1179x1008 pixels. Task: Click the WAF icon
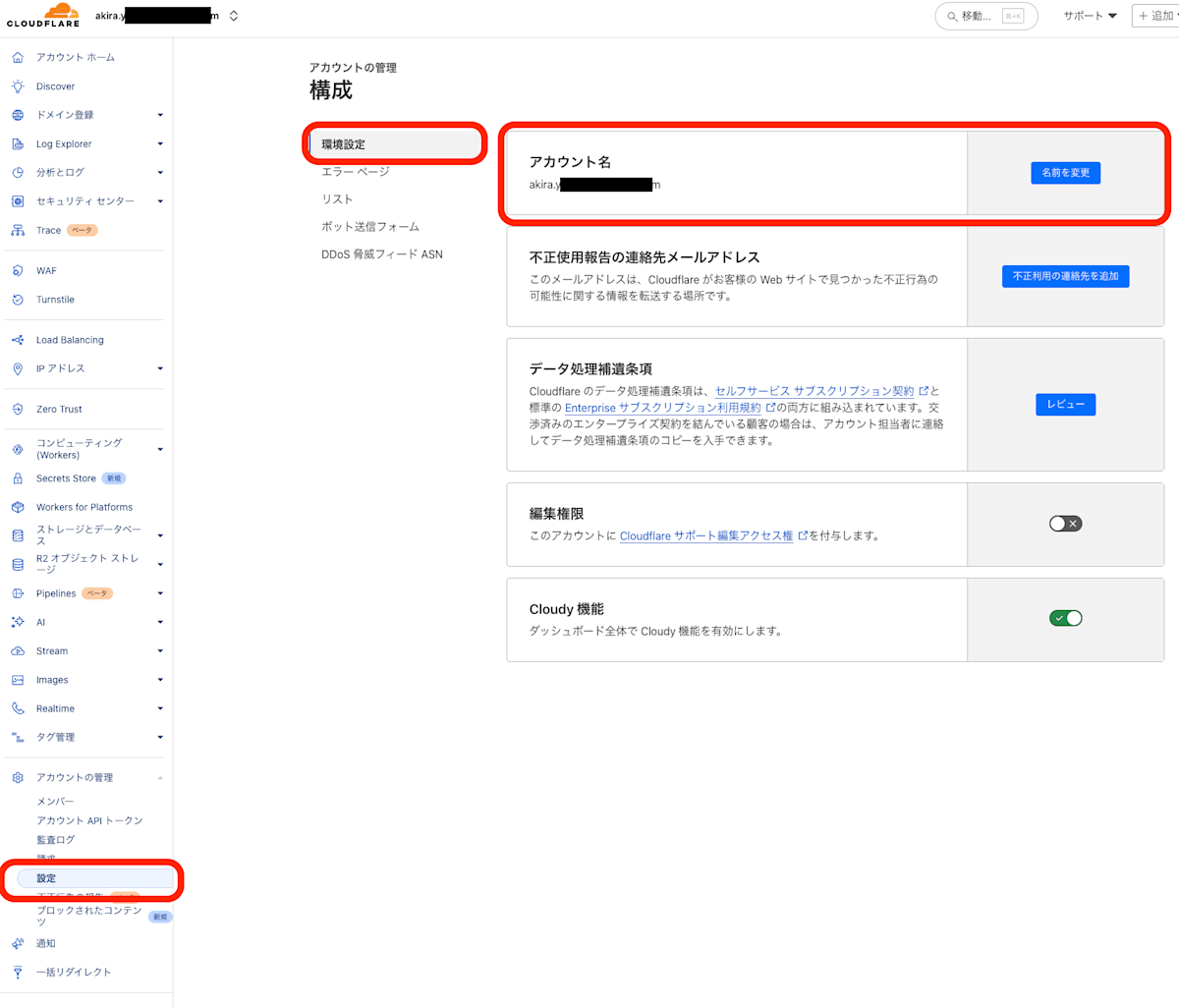pos(18,270)
